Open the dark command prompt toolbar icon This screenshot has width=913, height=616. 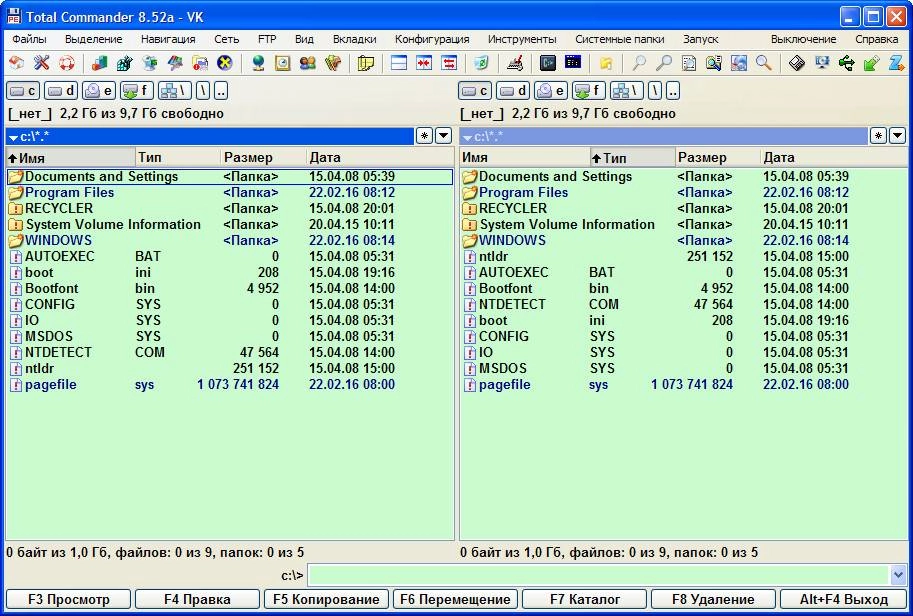click(547, 62)
